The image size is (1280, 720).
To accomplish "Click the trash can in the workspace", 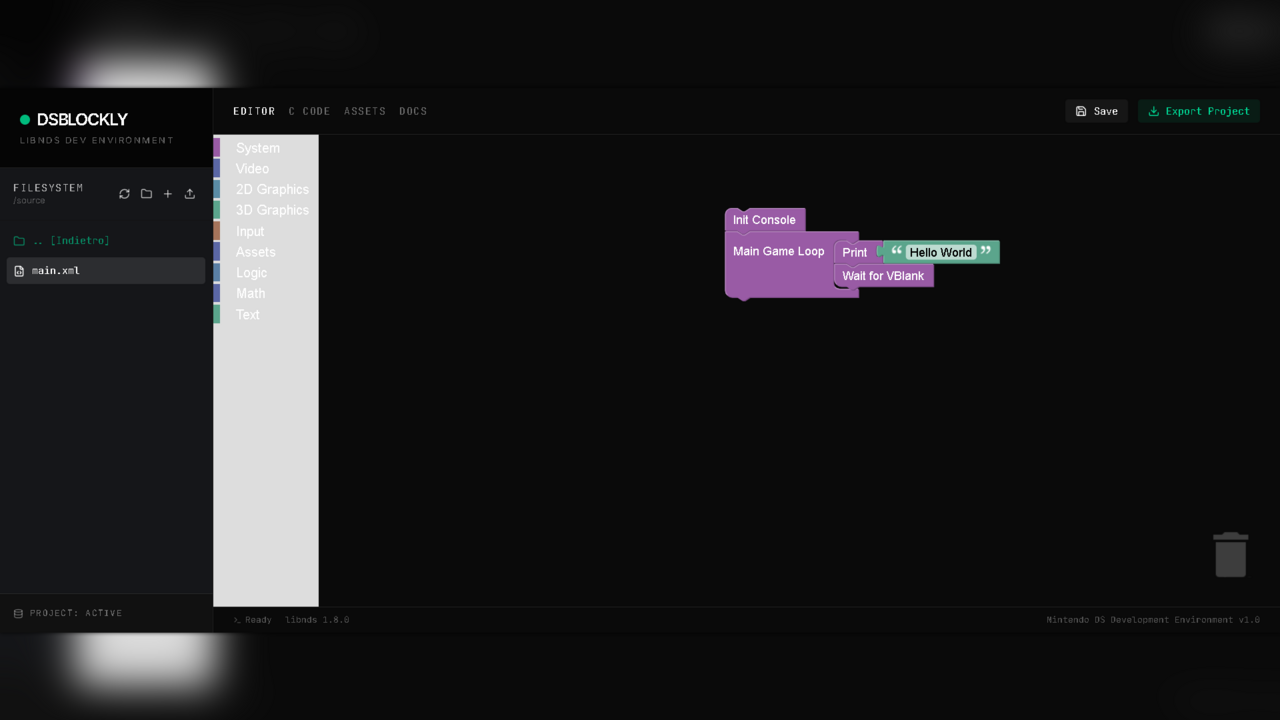I will [1230, 555].
